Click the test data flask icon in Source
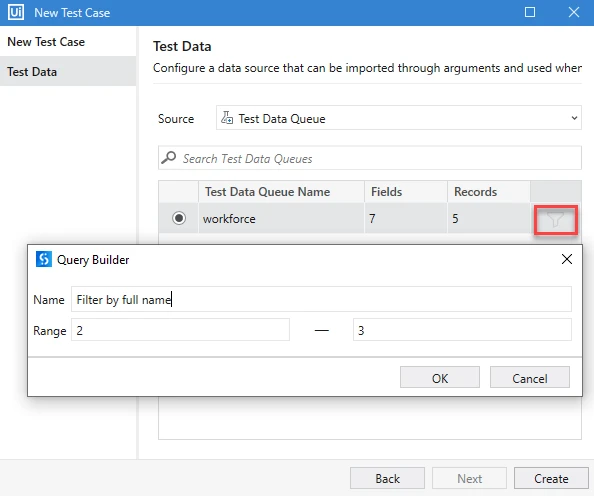The width and height of the screenshot is (594, 496). click(227, 118)
